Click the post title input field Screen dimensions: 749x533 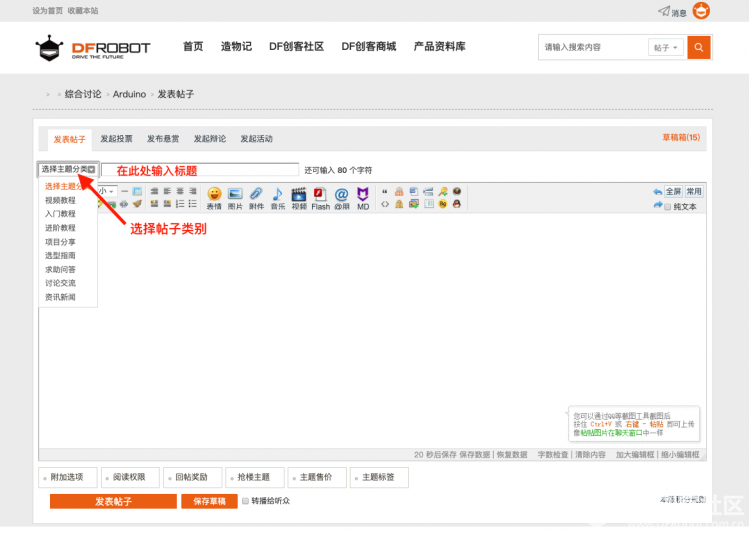tap(200, 170)
